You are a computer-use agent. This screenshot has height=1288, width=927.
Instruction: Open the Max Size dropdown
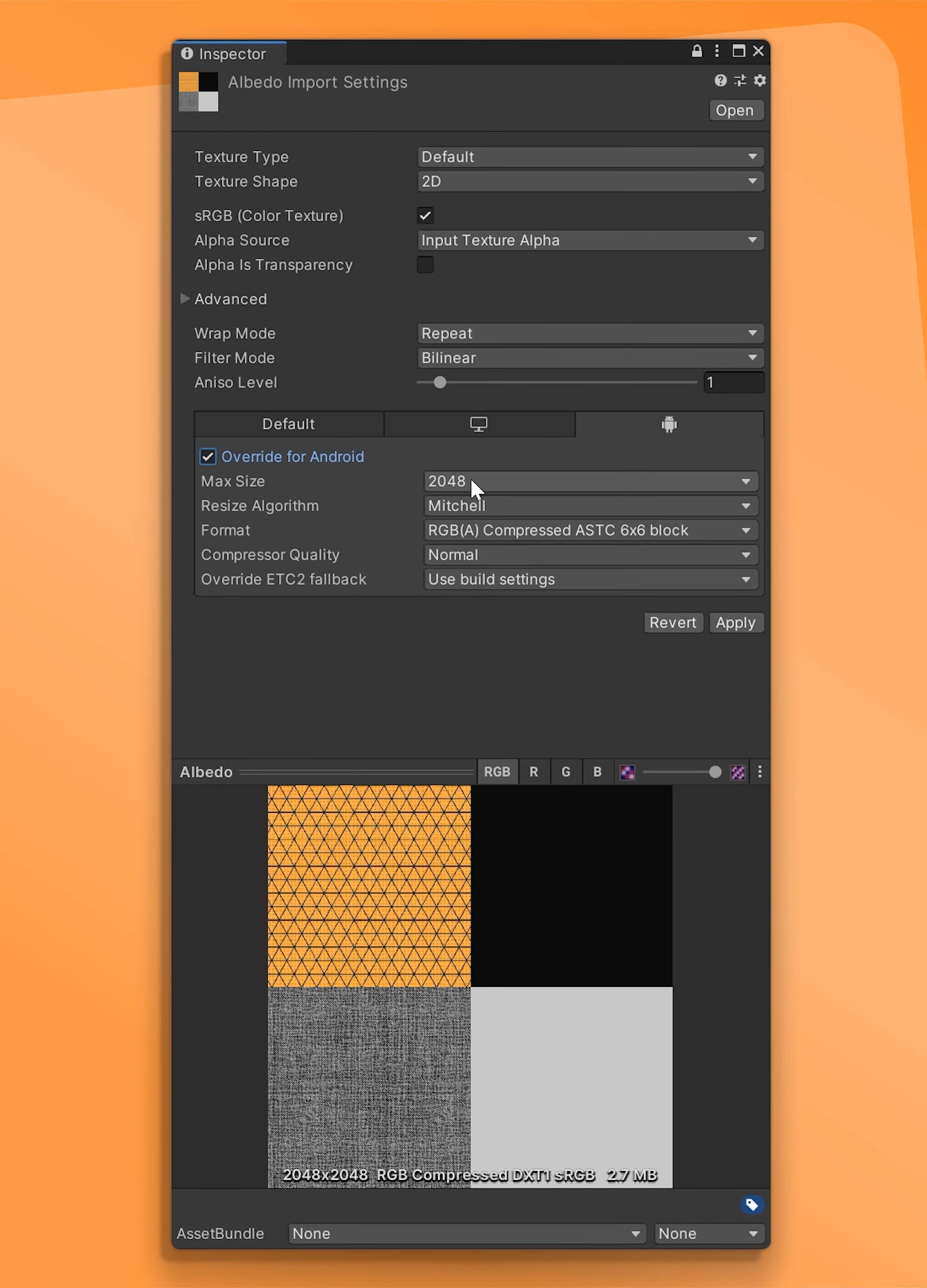[591, 481]
